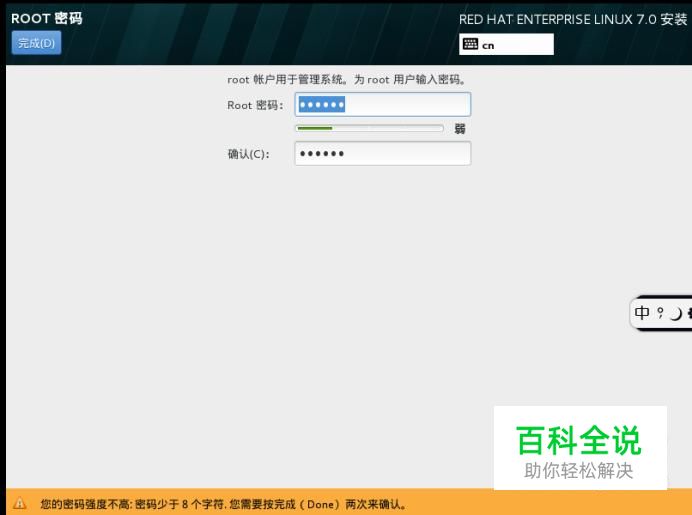692x515 pixels.
Task: Click the root account description text
Action: [x=346, y=80]
